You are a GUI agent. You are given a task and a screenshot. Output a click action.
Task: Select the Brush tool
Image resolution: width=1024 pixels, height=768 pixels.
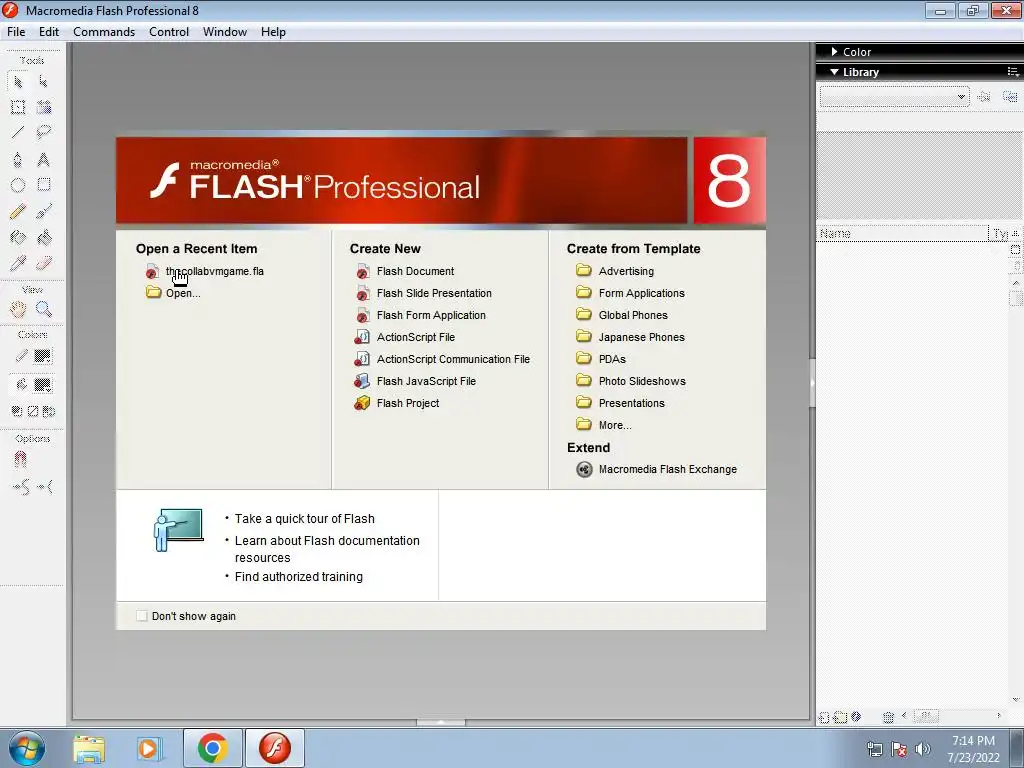(44, 211)
